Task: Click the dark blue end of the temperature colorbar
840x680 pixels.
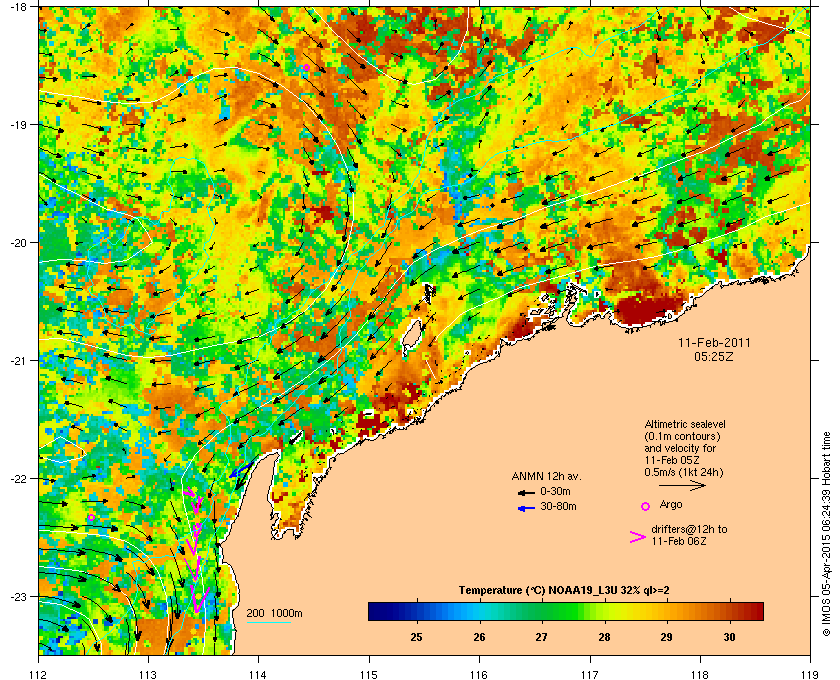Action: click(x=373, y=611)
